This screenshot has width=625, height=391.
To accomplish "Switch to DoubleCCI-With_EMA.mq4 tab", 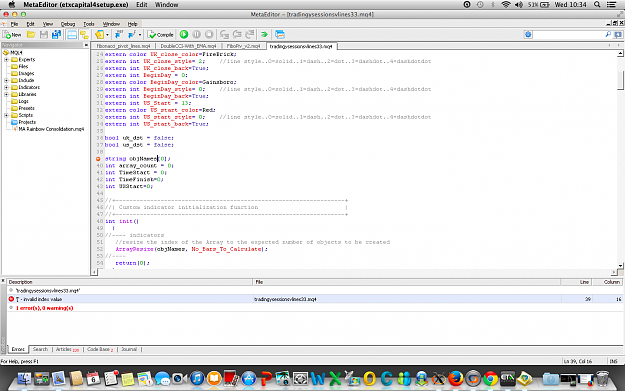I will [188, 46].
